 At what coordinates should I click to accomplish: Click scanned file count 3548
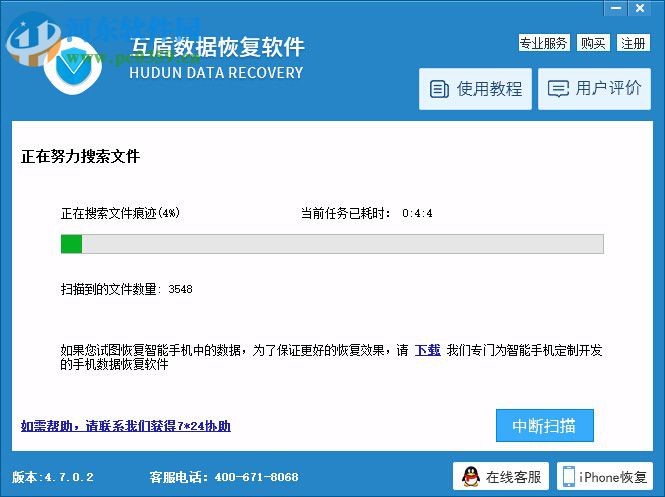[180, 289]
